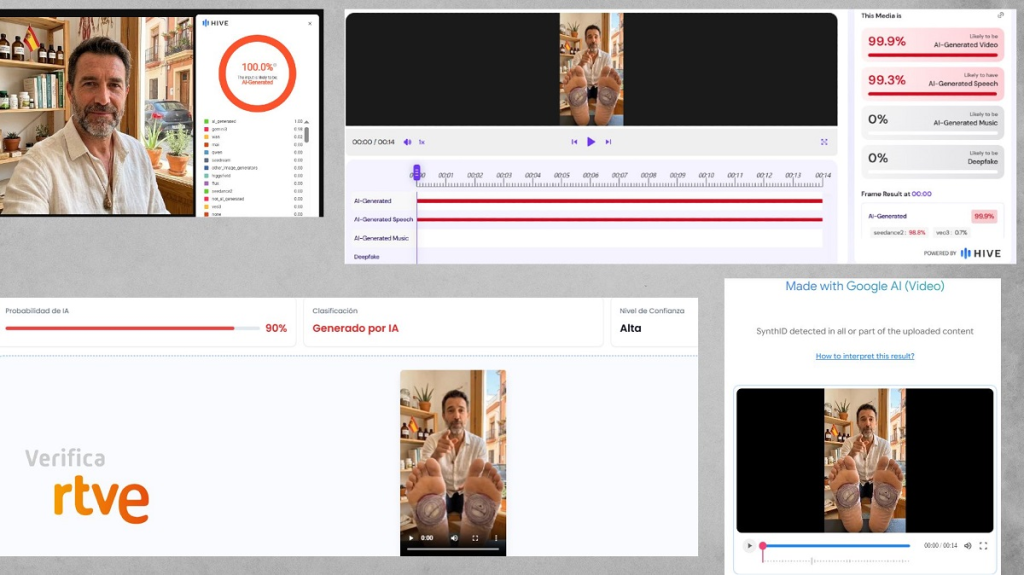Jump to 00:14 on the Hive timeline ruler
Screen dimensions: 1024x575
[x=823, y=175]
